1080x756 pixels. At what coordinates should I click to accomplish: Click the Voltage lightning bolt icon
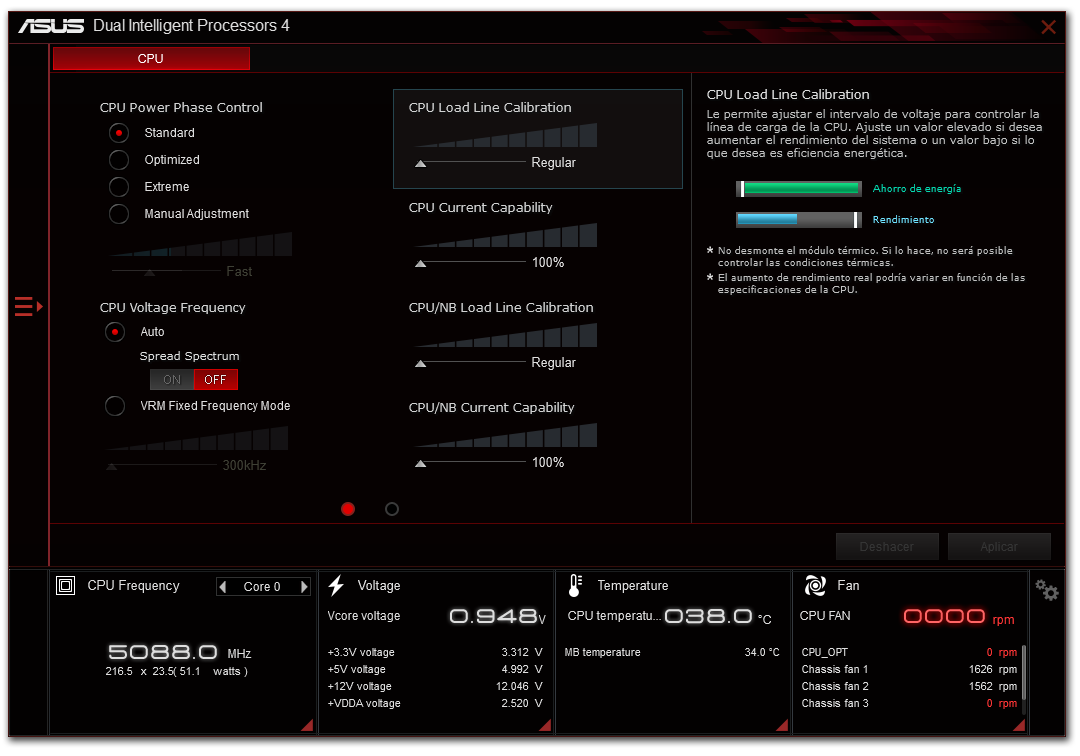click(336, 585)
